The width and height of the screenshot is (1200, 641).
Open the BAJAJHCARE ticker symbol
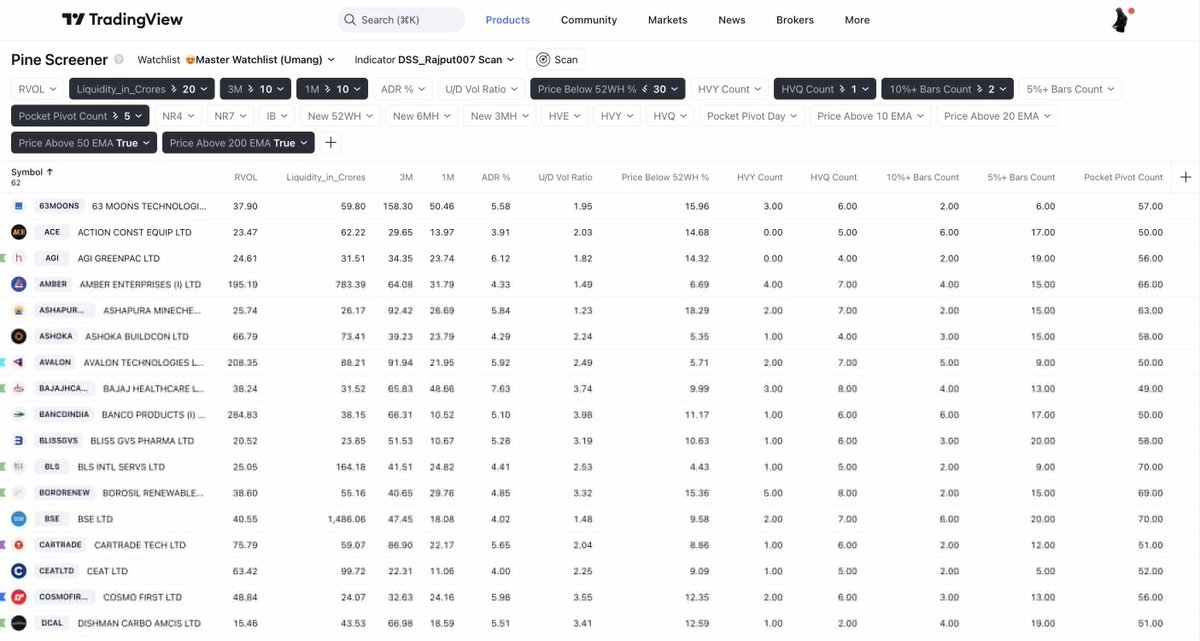(x=62, y=388)
